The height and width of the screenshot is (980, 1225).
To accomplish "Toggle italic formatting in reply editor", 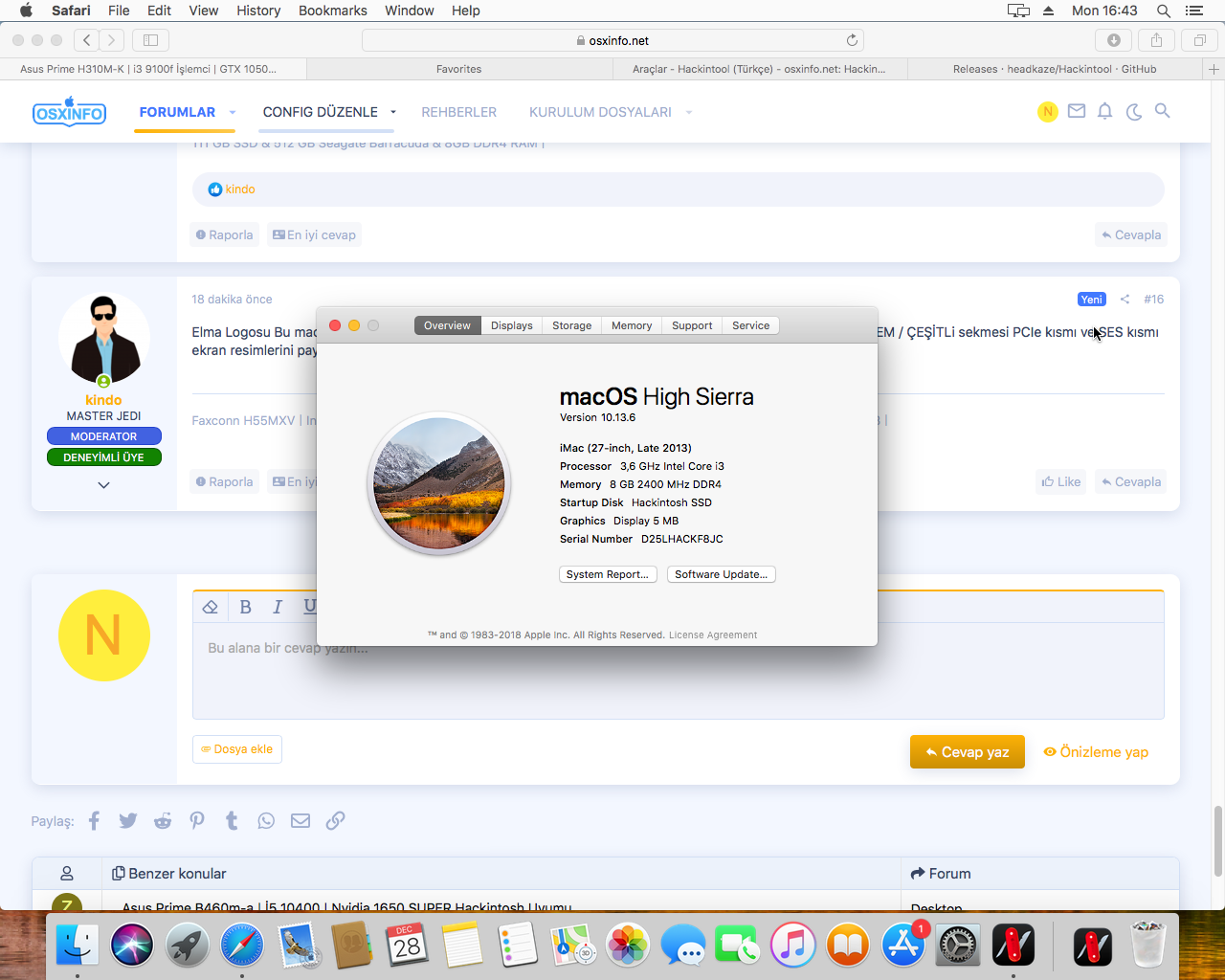I will click(278, 607).
